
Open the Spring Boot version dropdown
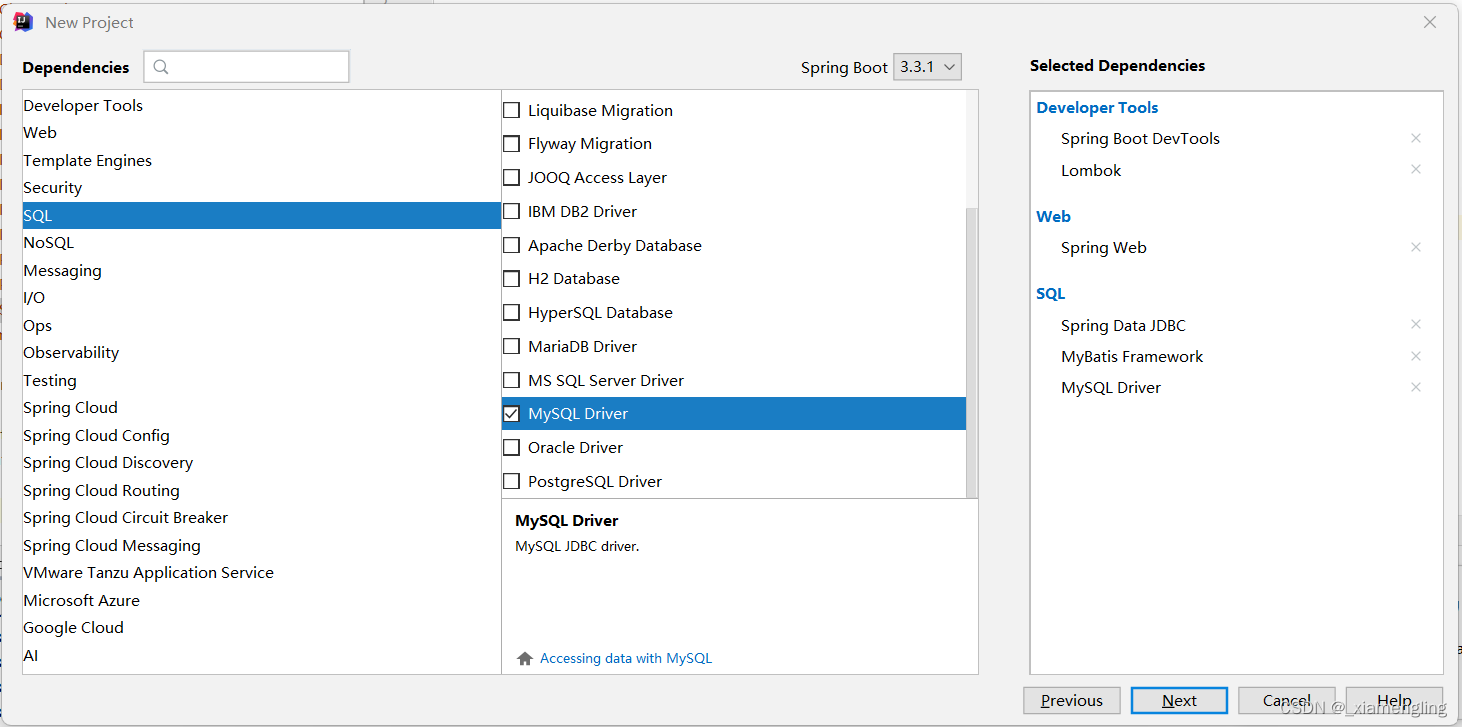pos(927,67)
